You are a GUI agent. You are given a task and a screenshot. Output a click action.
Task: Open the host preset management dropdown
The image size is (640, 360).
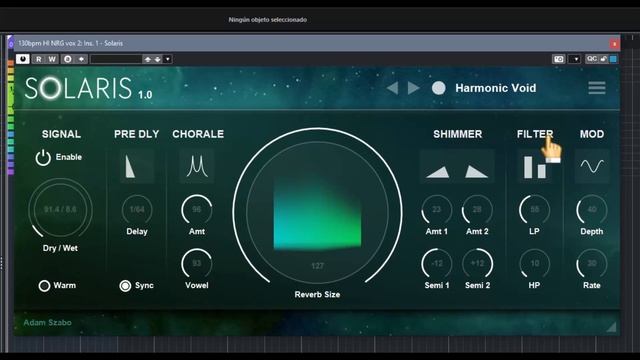click(x=167, y=60)
